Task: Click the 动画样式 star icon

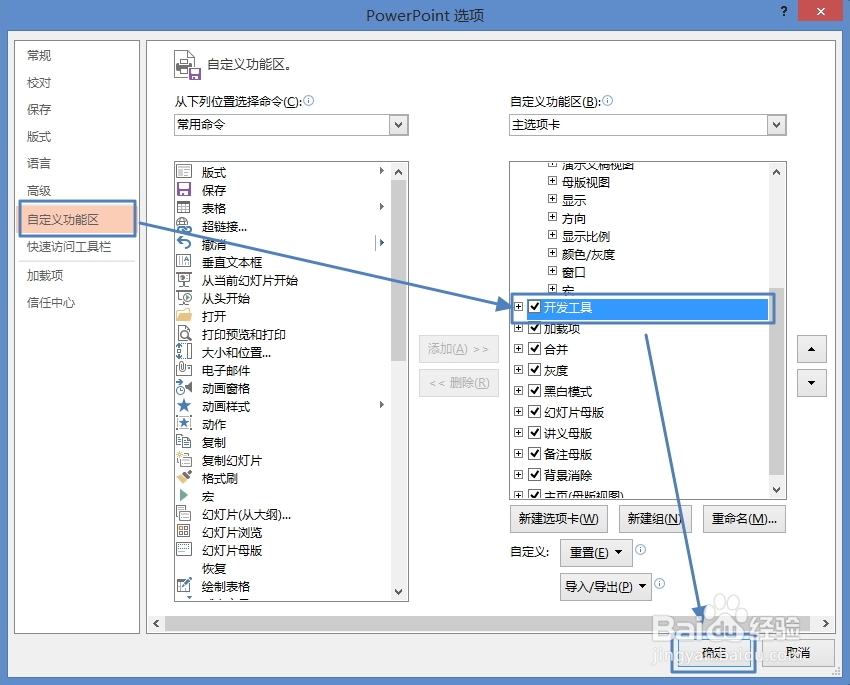Action: point(184,405)
